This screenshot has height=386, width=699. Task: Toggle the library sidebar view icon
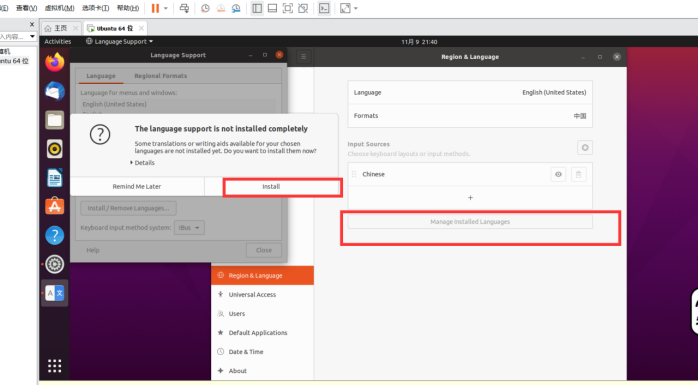coord(257,8)
